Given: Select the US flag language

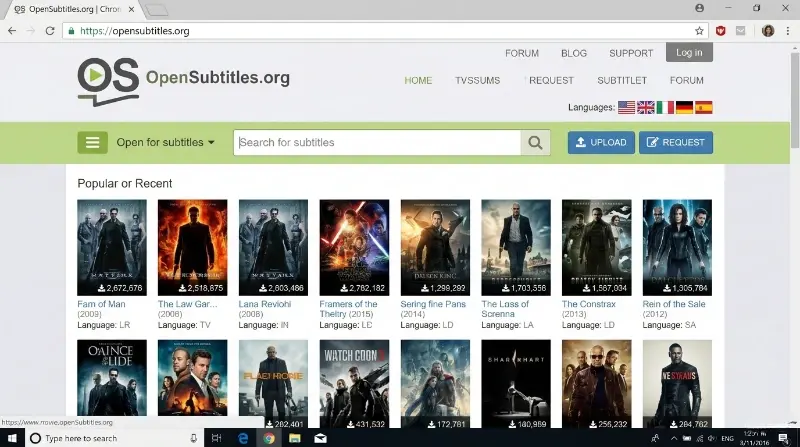Looking at the screenshot, I should pos(627,107).
